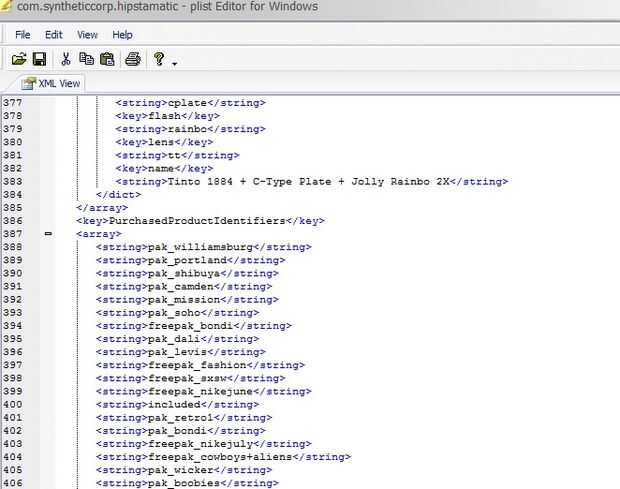This screenshot has width=620, height=489.
Task: Click the closing array tag on line 385
Action: tap(102, 208)
